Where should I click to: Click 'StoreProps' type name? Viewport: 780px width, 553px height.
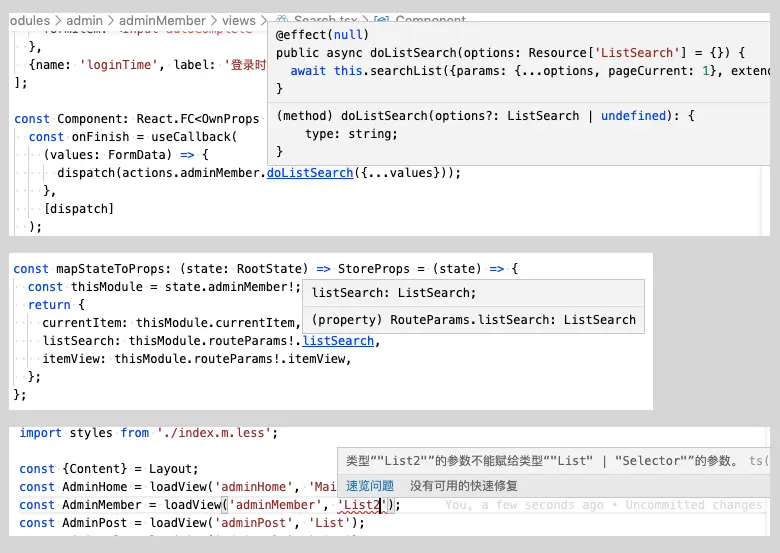click(374, 269)
